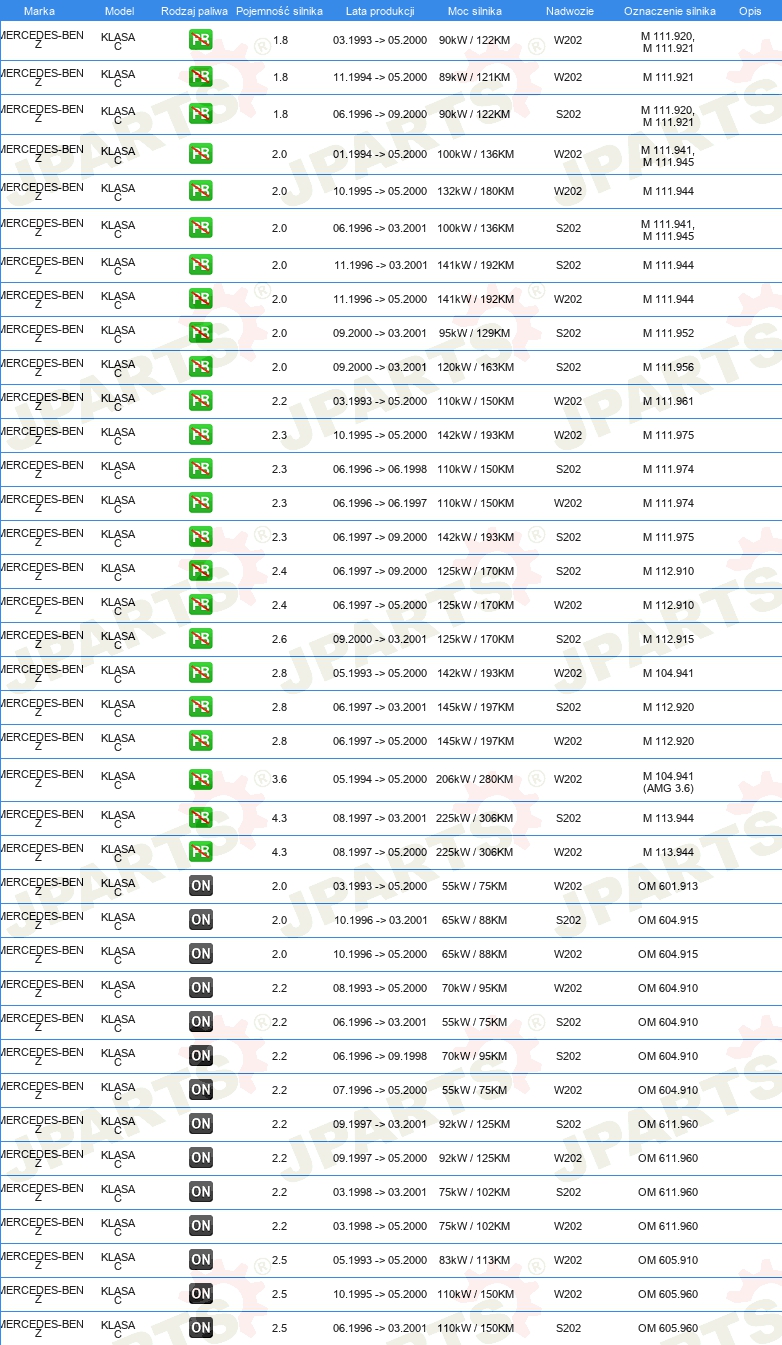Click the ON icon in the 08.1993 -> 05.2000 row

pos(201,988)
